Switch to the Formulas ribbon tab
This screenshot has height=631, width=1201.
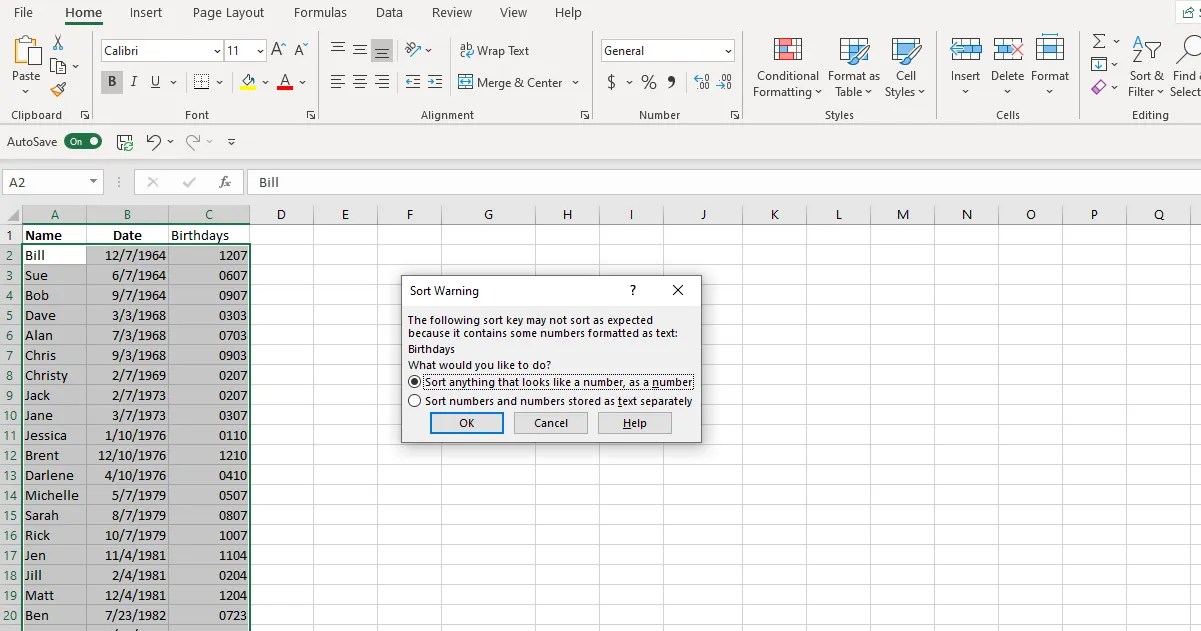point(320,13)
